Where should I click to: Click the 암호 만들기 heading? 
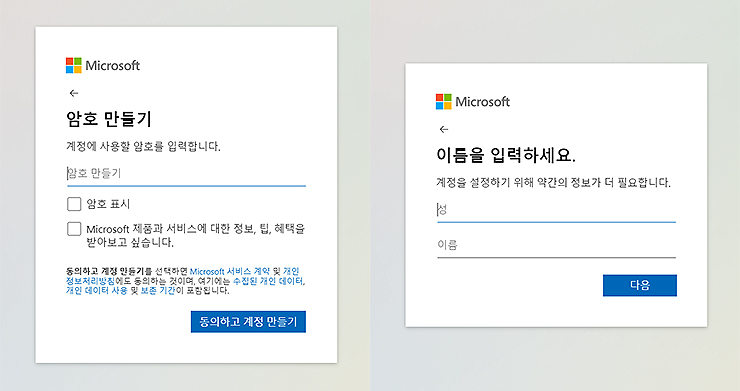109,119
